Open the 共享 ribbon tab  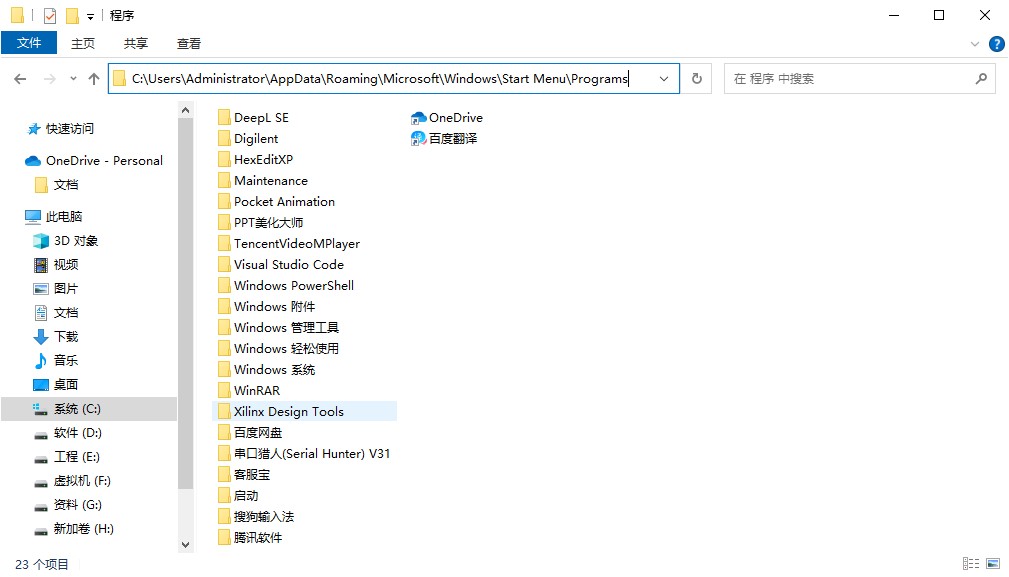pos(135,43)
